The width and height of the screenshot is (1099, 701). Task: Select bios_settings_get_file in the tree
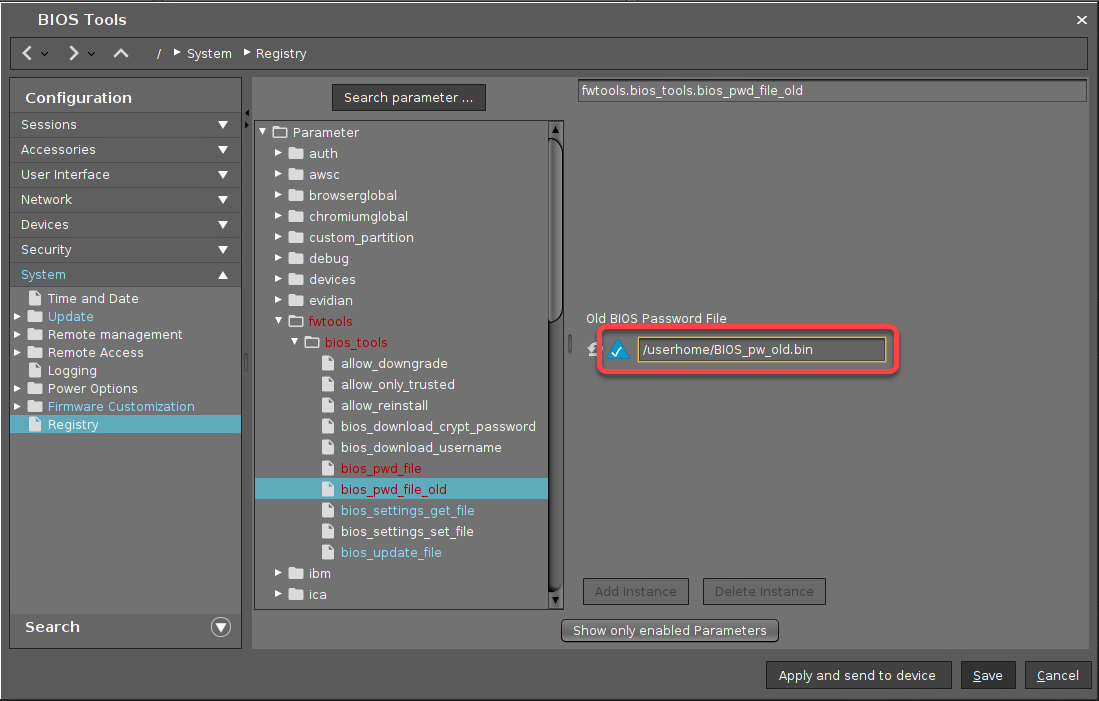coord(407,511)
